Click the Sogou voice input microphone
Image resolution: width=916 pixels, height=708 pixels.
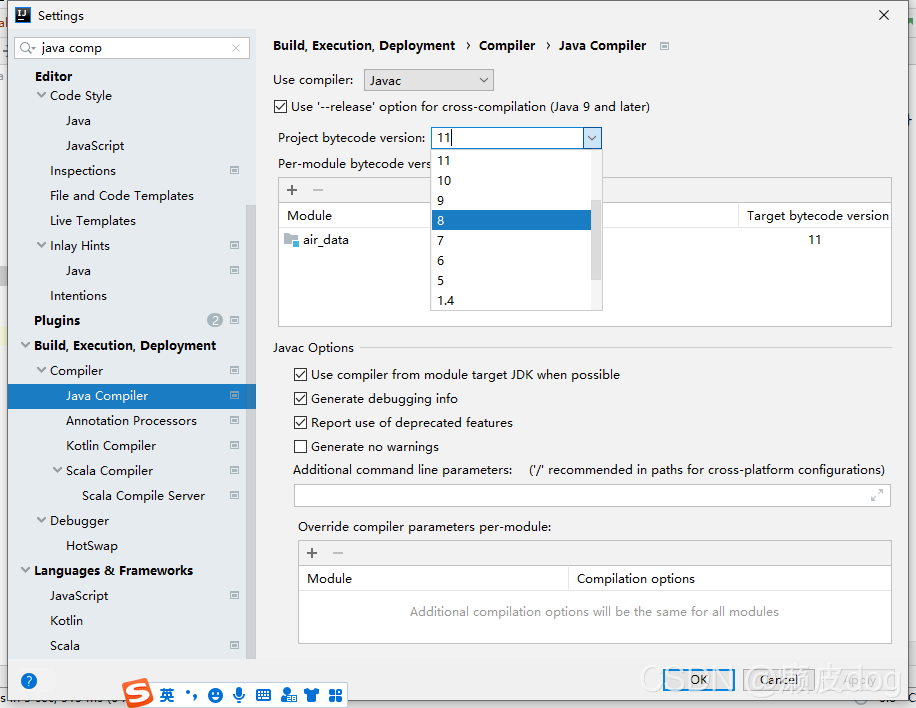[x=239, y=695]
